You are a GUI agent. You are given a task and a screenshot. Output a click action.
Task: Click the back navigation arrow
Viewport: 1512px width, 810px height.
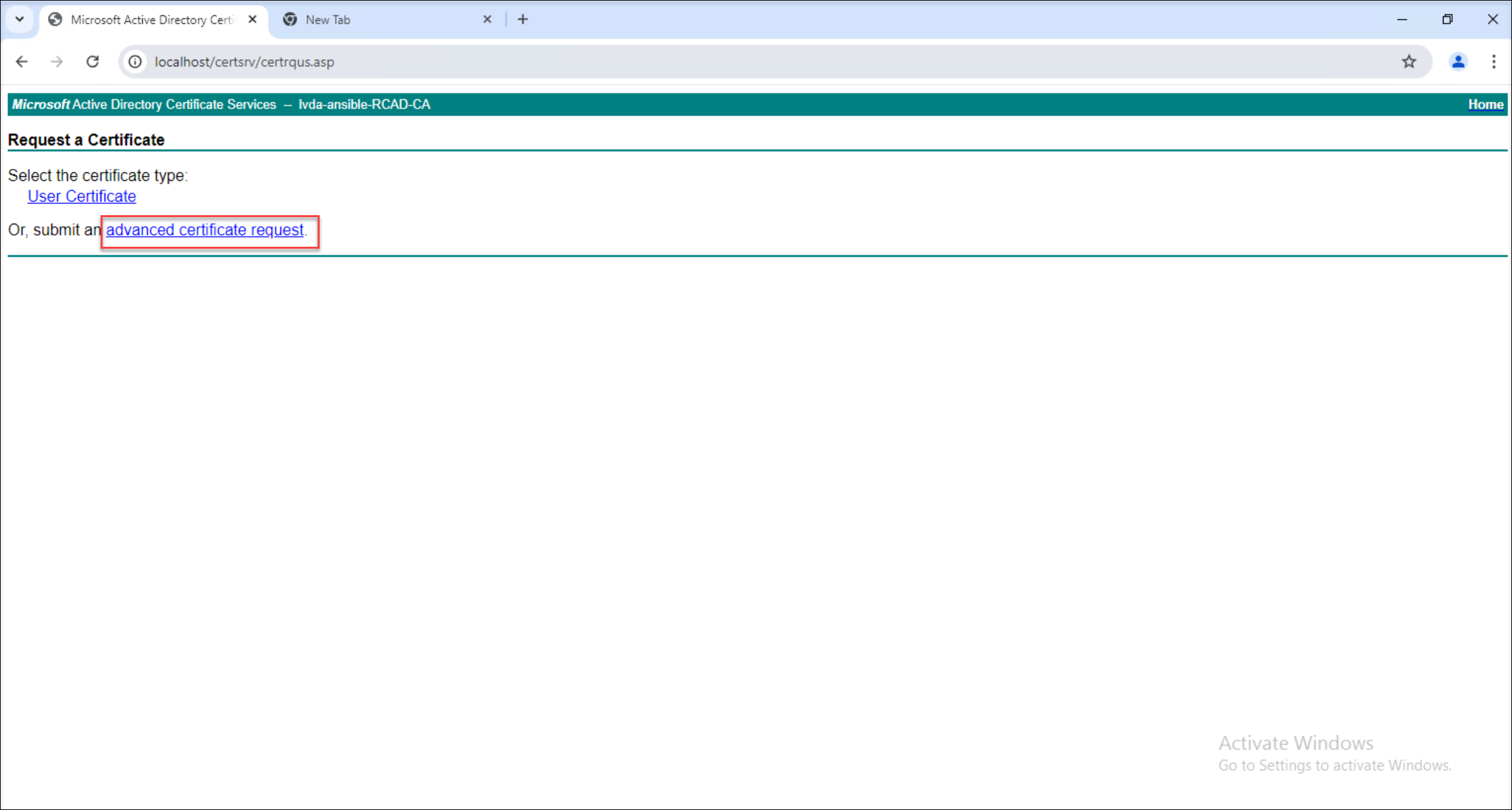coord(22,61)
